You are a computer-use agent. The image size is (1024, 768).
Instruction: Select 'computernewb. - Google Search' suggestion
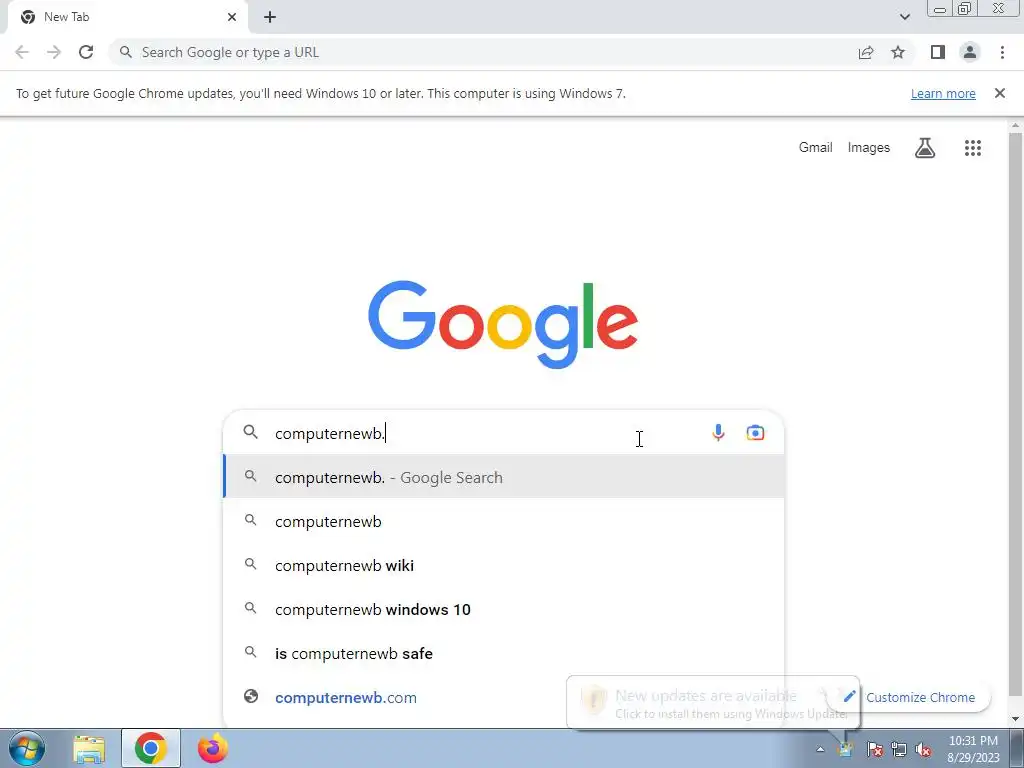tap(504, 477)
